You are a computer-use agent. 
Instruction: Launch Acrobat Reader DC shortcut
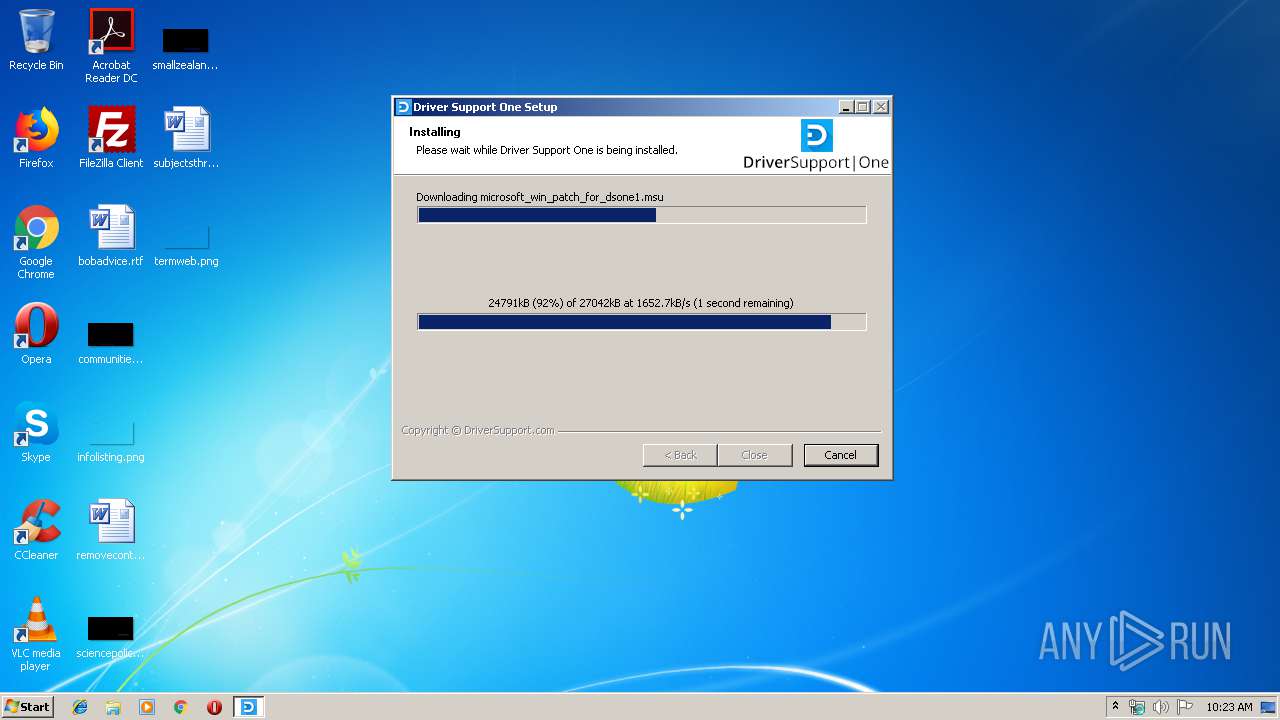click(x=111, y=46)
